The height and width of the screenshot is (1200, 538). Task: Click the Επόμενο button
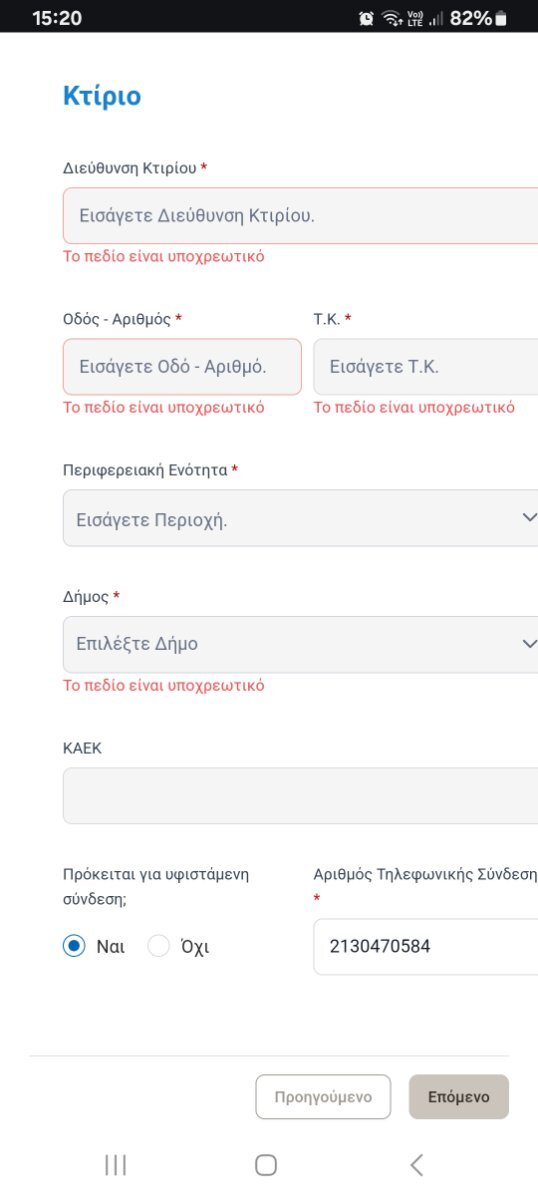click(x=459, y=1097)
